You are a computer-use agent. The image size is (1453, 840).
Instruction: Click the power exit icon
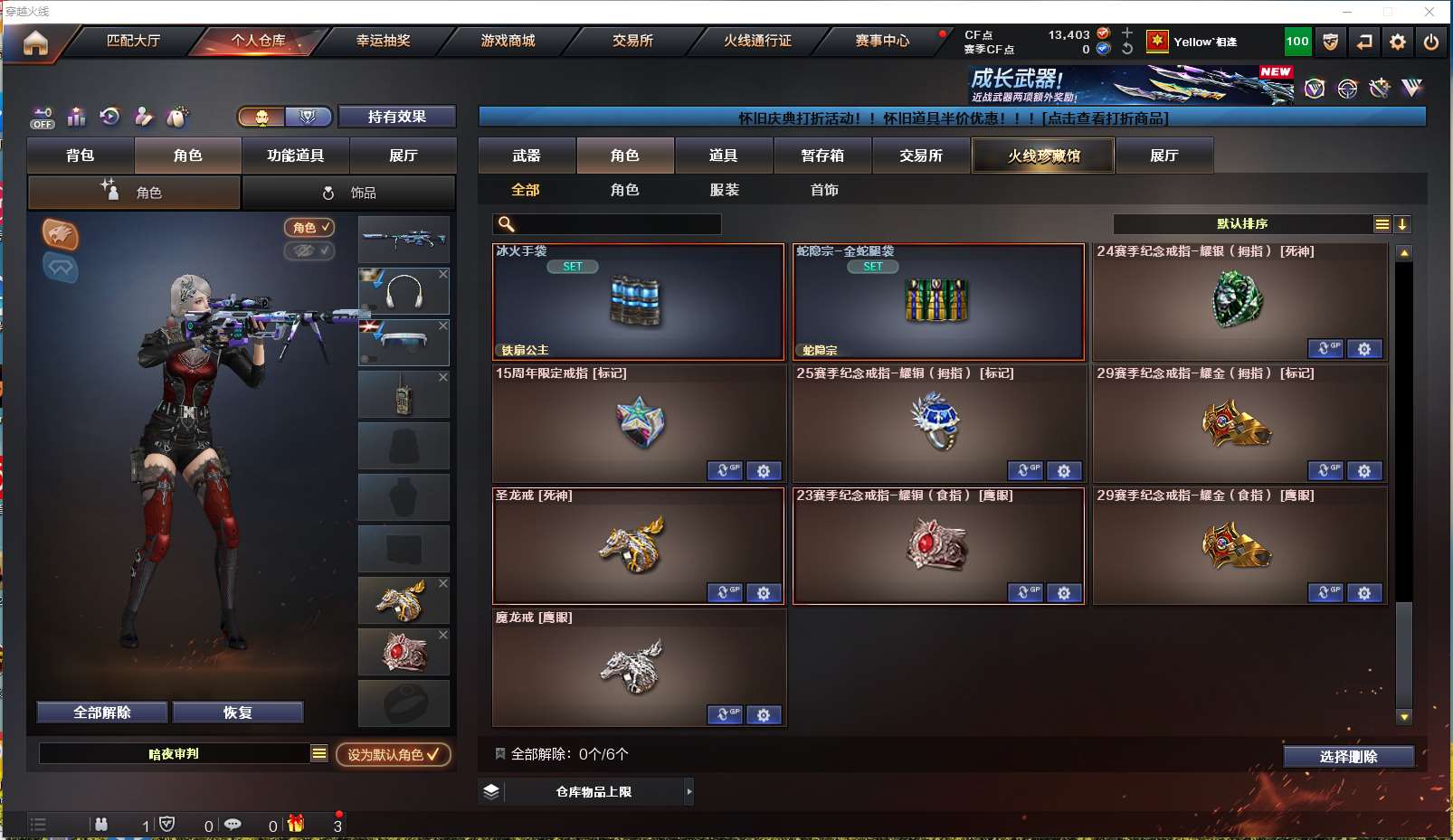coord(1431,42)
